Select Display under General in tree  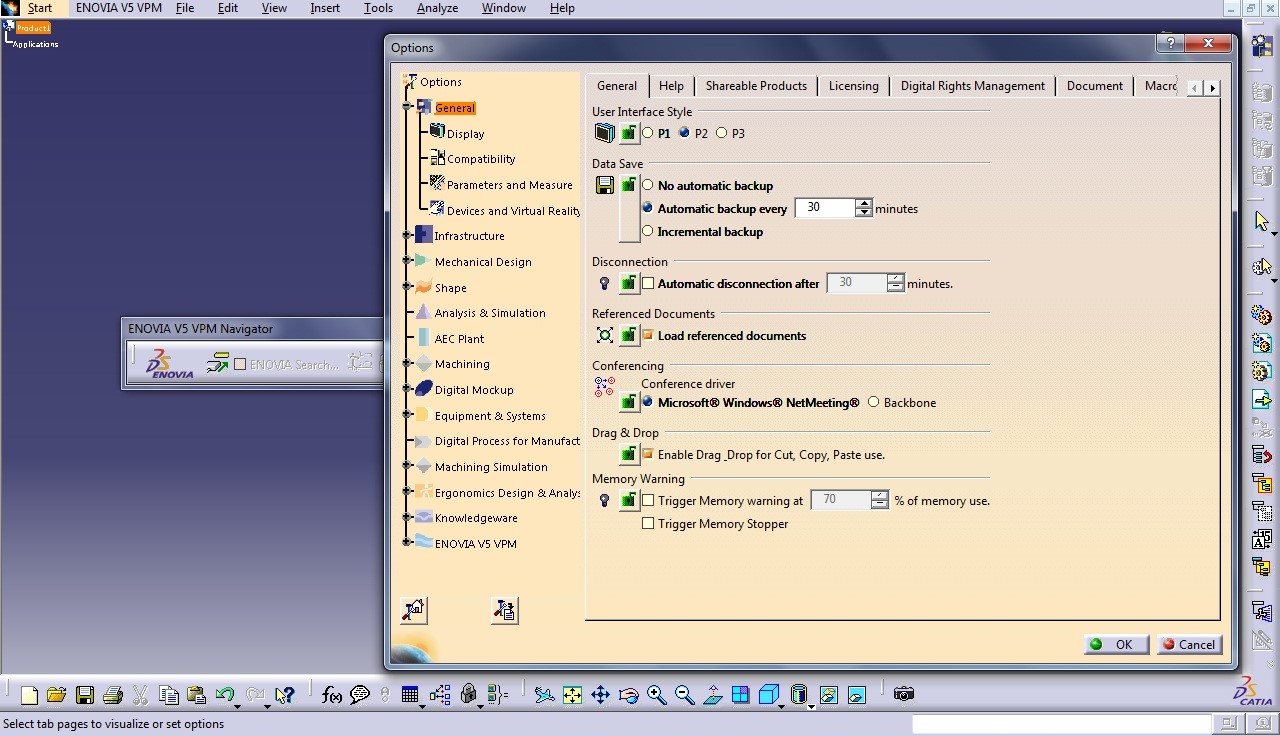465,134
